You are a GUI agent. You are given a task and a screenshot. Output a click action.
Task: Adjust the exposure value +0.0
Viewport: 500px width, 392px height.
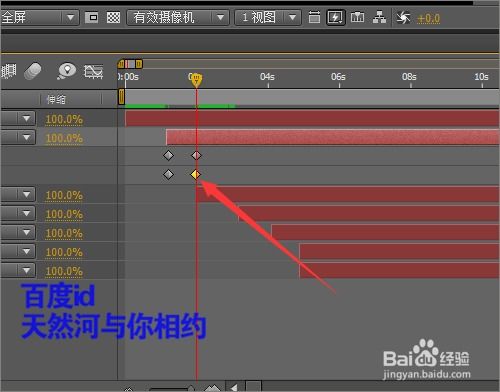428,19
